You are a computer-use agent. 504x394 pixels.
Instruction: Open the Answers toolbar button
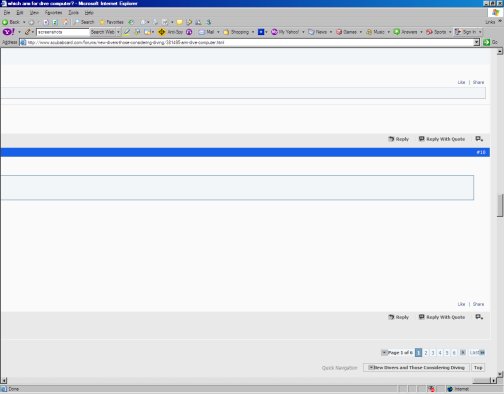(405, 32)
